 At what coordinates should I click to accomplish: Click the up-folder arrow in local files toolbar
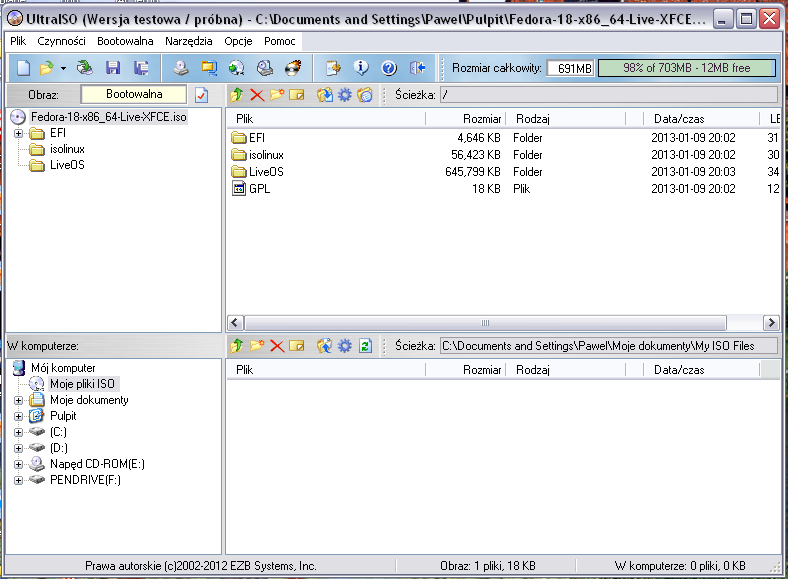[237, 345]
